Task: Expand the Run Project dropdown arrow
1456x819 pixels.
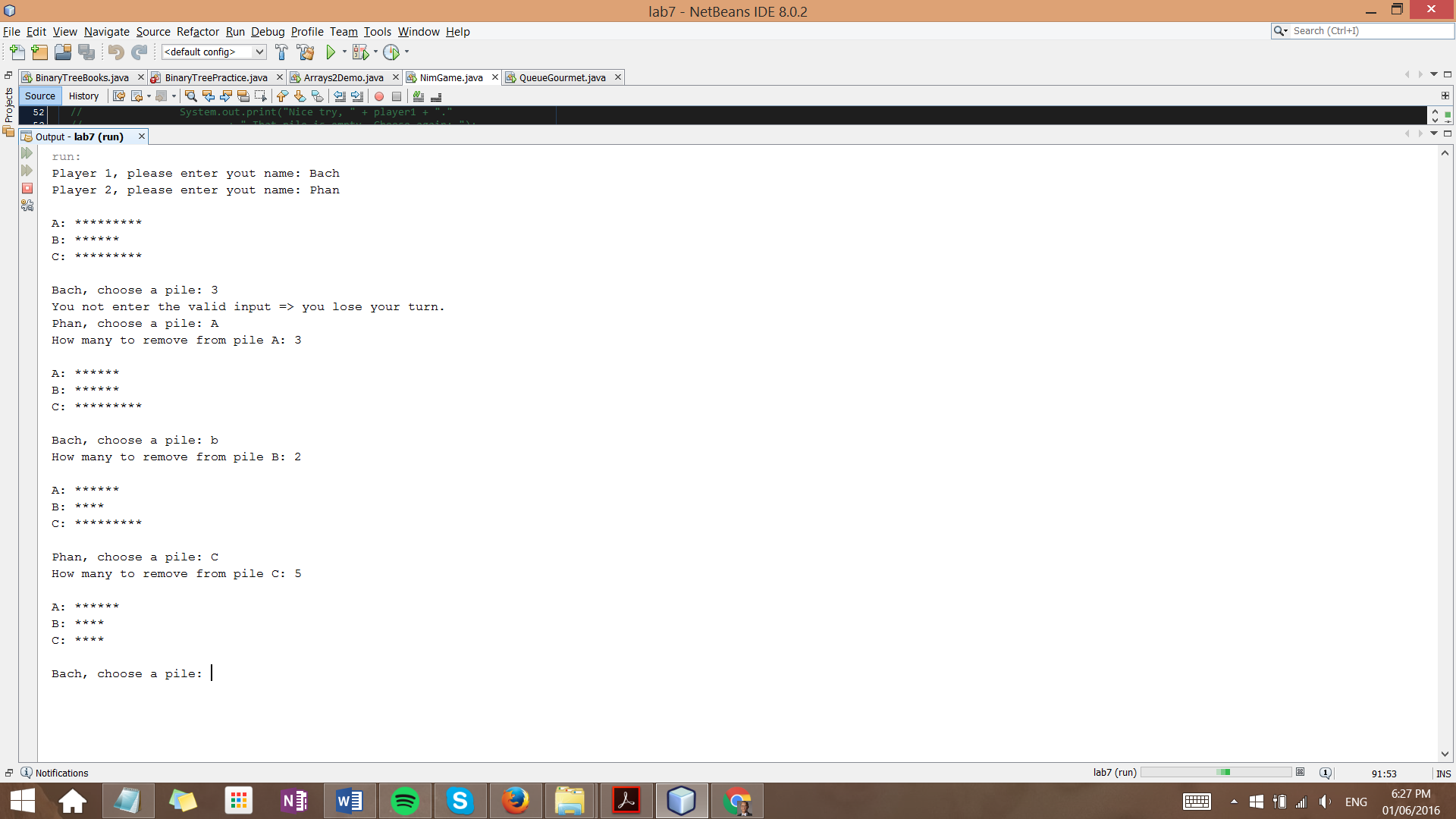Action: pos(344,52)
